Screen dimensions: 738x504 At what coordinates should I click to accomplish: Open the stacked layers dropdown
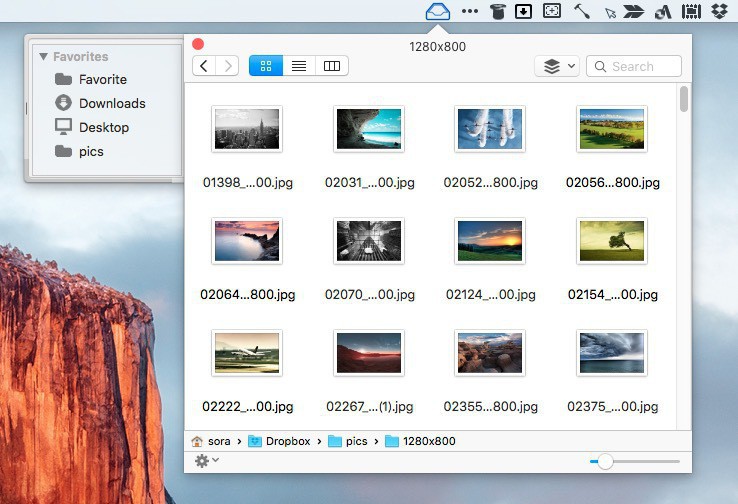(x=557, y=66)
